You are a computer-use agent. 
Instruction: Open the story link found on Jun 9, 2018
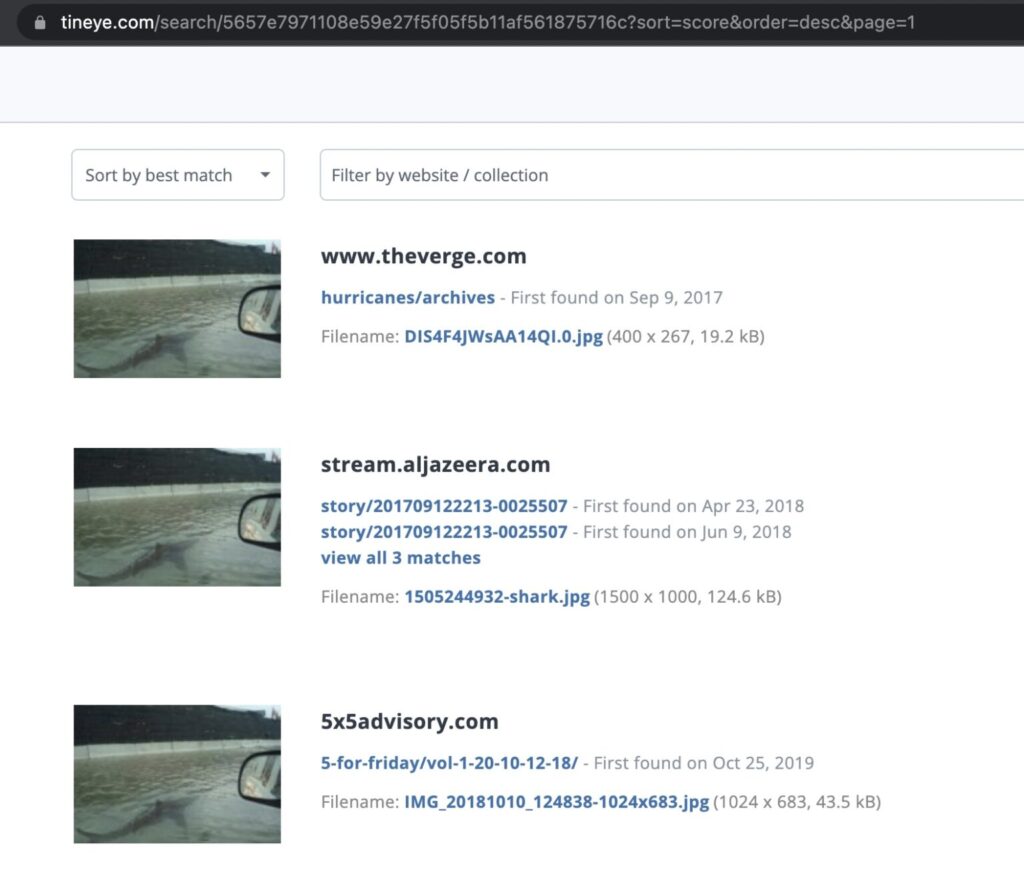[443, 532]
